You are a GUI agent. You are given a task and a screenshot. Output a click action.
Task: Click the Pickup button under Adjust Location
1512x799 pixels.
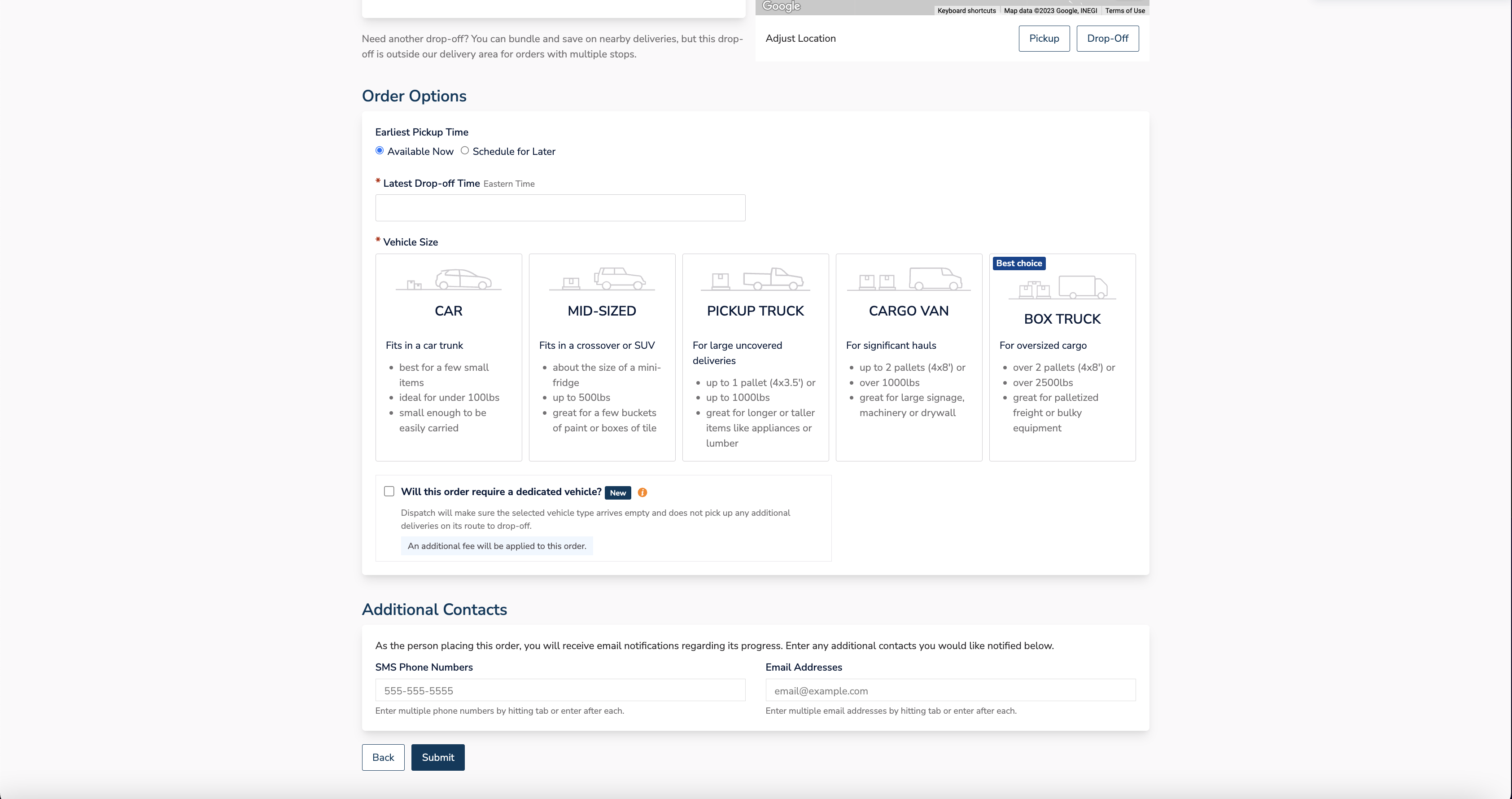click(1044, 38)
